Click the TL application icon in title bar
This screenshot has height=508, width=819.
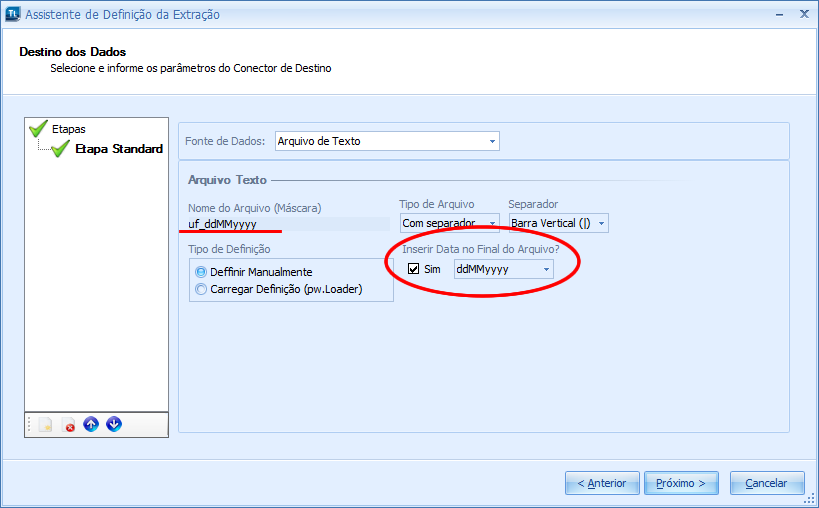click(13, 14)
